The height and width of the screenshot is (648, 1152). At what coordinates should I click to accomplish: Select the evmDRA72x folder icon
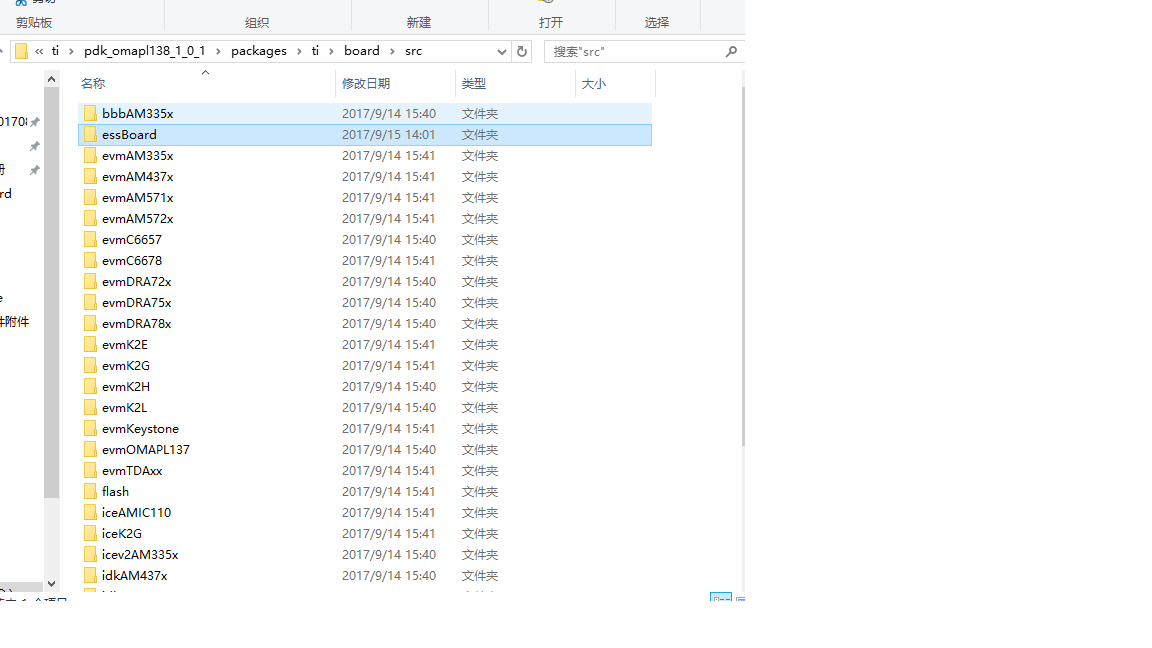click(90, 281)
